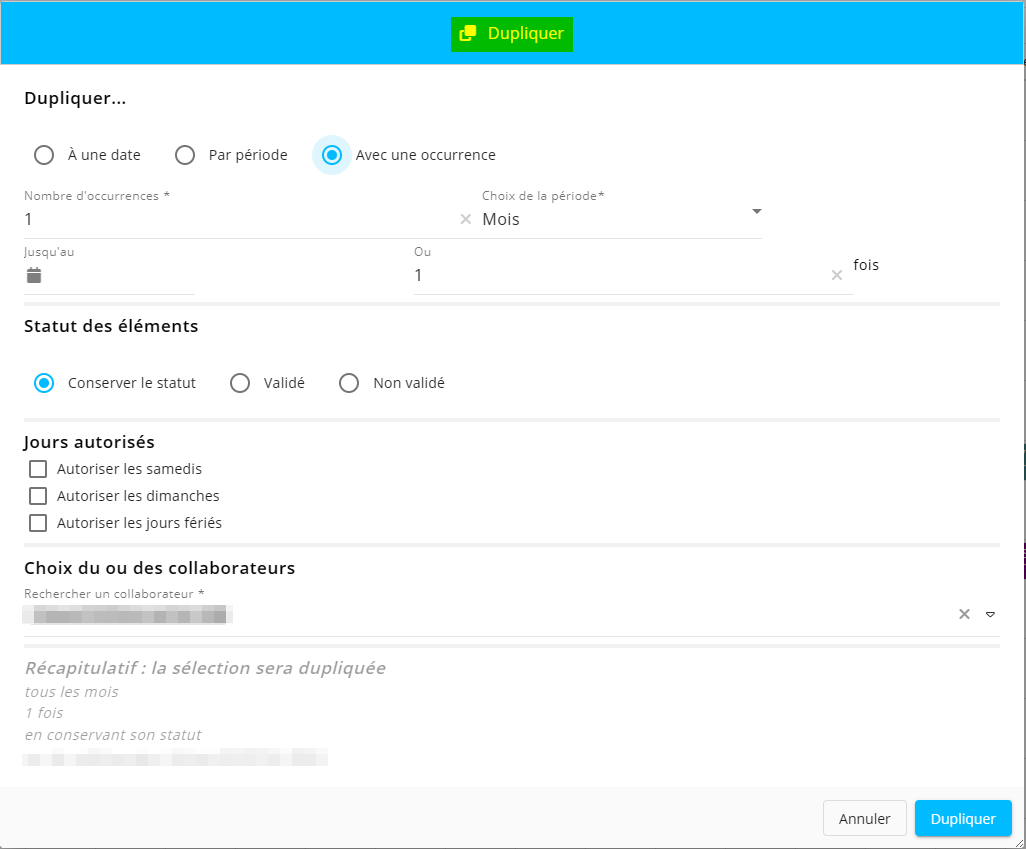Viewport: 1026px width, 849px height.
Task: Confirm with the blue Dupliquer button
Action: [x=962, y=819]
